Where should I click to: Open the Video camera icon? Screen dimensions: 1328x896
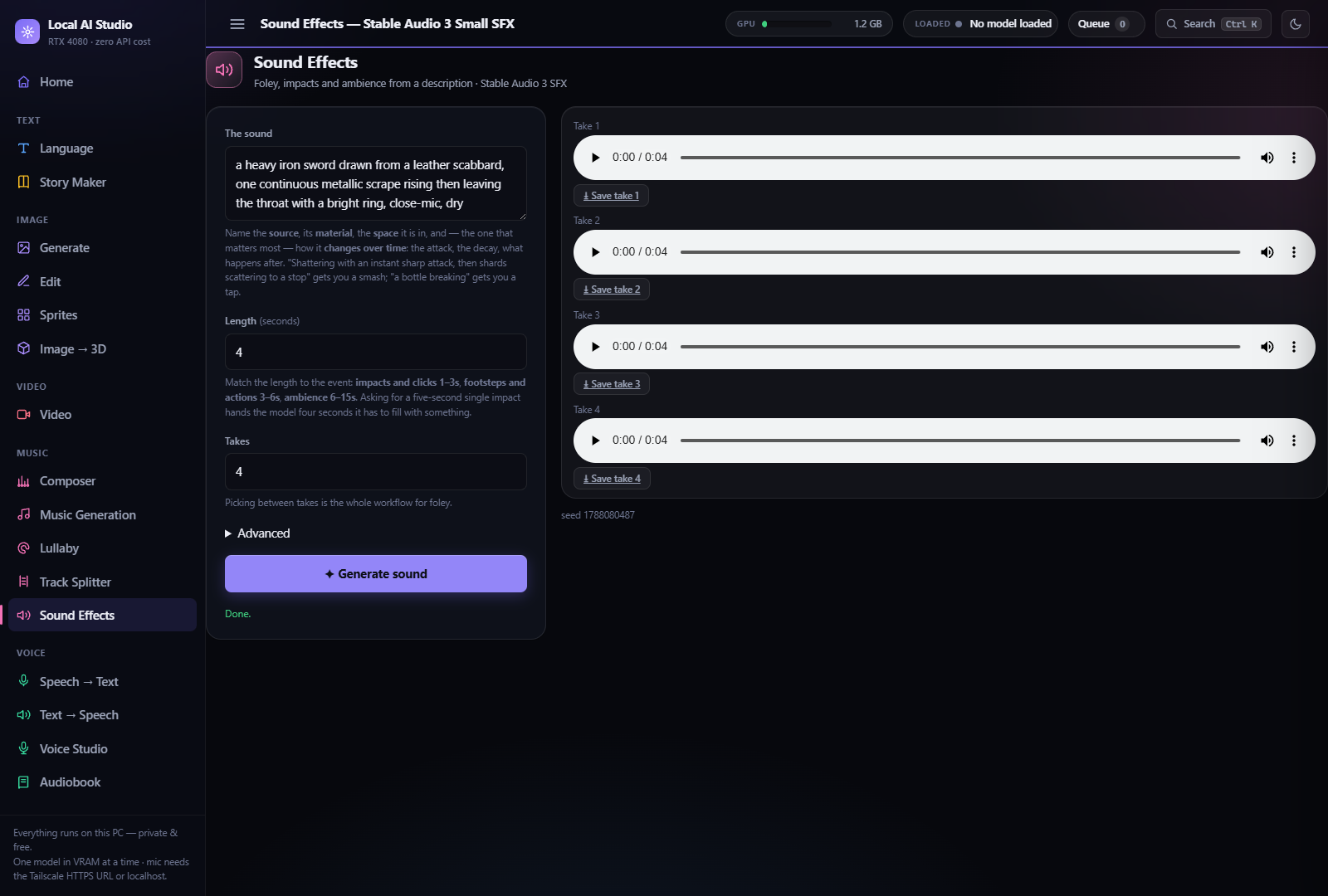pyautogui.click(x=24, y=415)
